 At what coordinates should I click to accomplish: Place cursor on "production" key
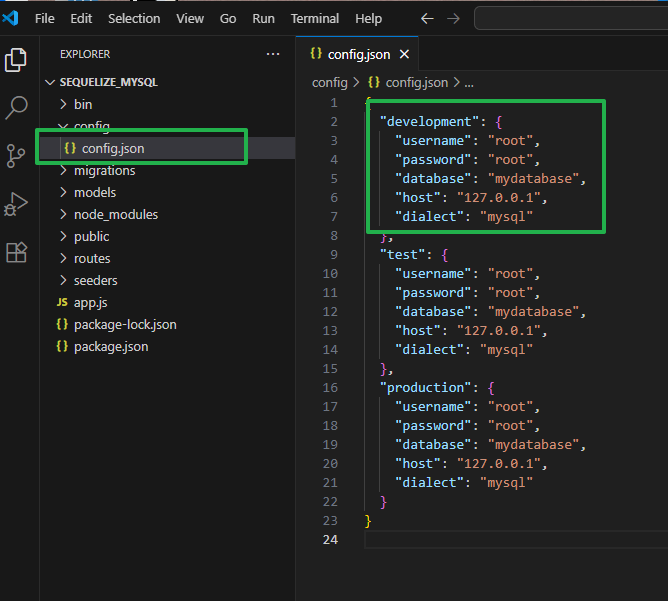click(425, 388)
